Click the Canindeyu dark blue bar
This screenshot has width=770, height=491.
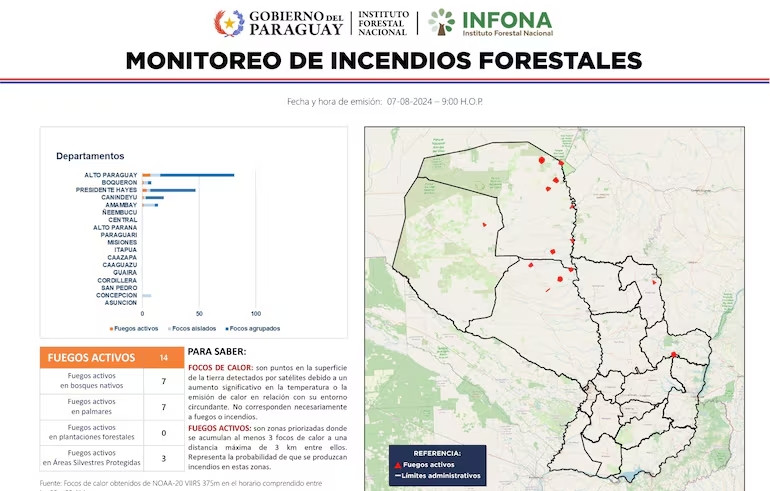155,197
